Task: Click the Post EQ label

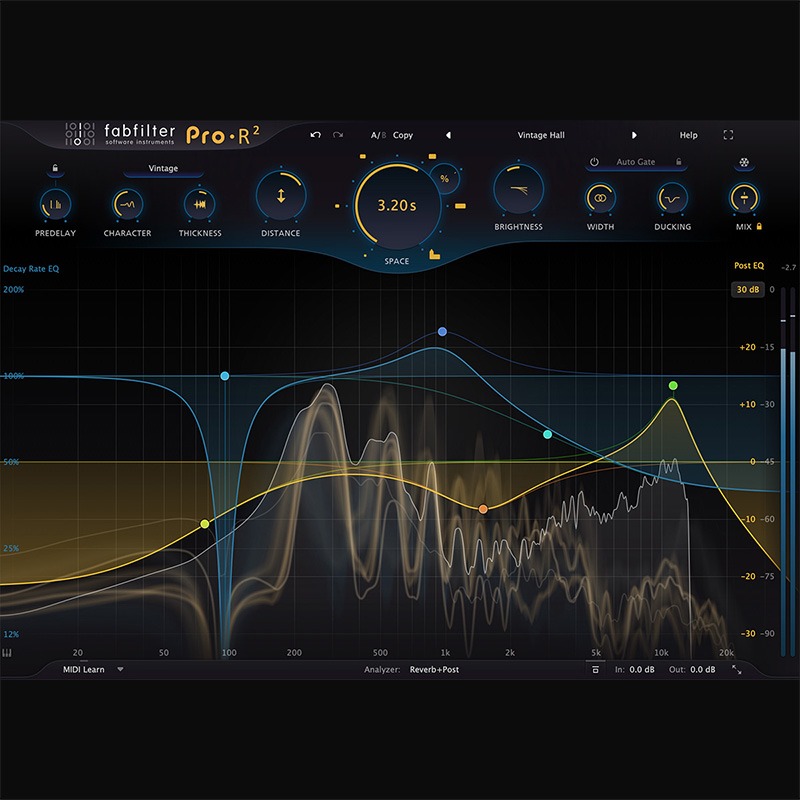Action: 749,265
